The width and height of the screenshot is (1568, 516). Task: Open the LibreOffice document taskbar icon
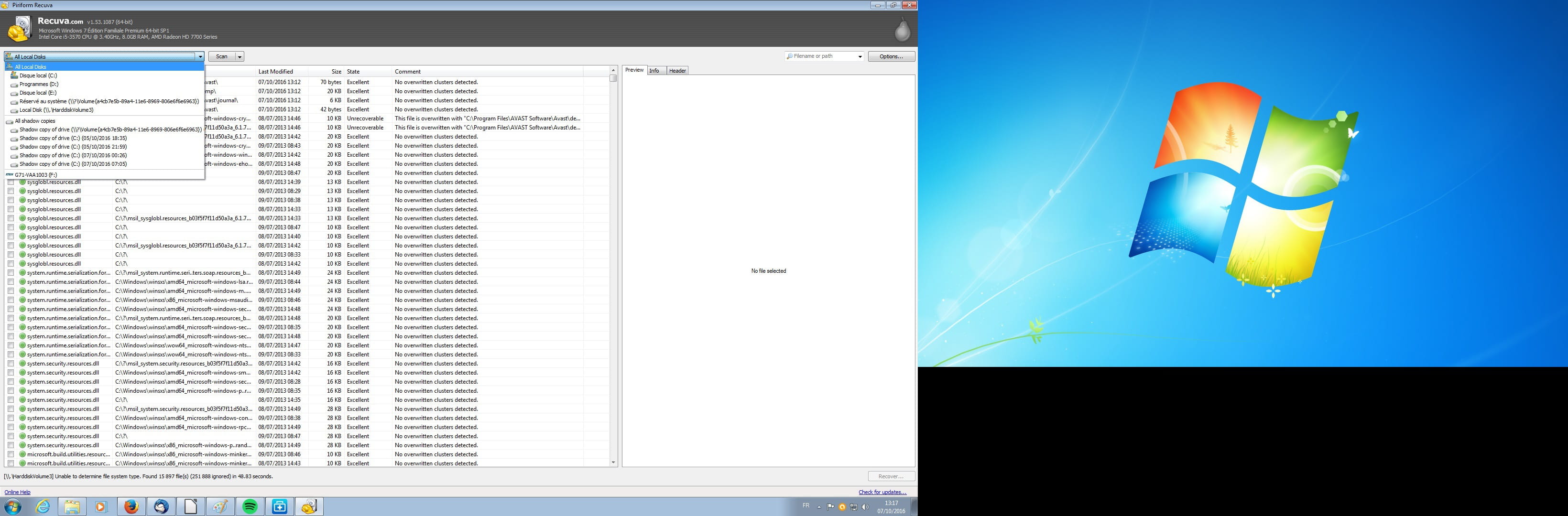[x=191, y=506]
